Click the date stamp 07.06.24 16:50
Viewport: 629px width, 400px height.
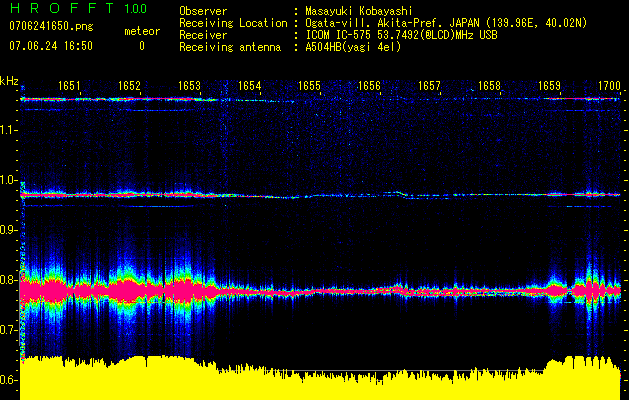click(x=51, y=46)
